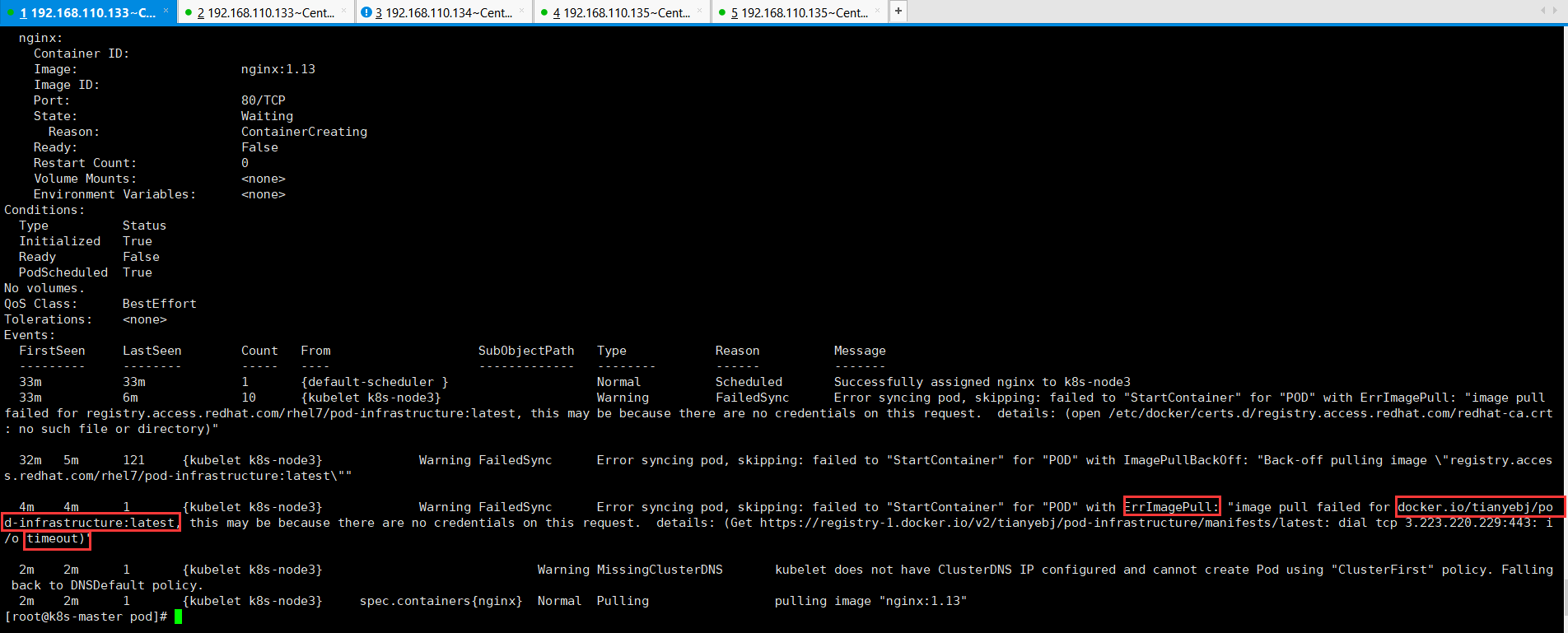The width and height of the screenshot is (1568, 633).
Task: Open session tab 4 192.168.110.135
Action: [x=622, y=12]
